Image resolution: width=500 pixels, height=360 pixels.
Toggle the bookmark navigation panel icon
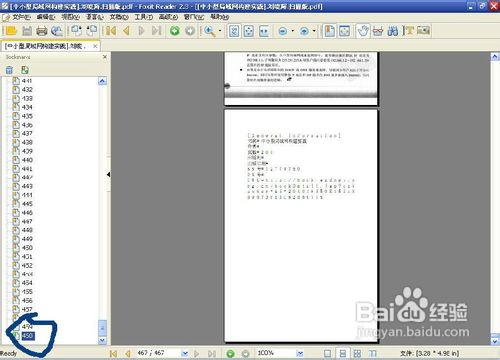point(329,31)
